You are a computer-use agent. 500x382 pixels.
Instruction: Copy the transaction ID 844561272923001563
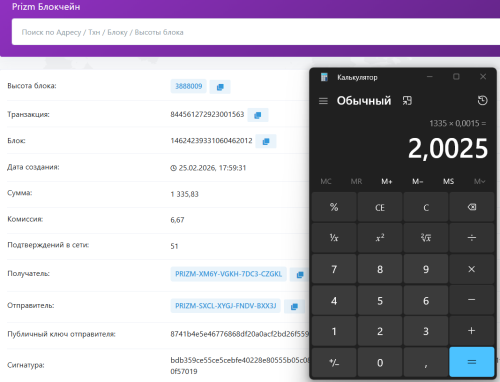(x=258, y=115)
